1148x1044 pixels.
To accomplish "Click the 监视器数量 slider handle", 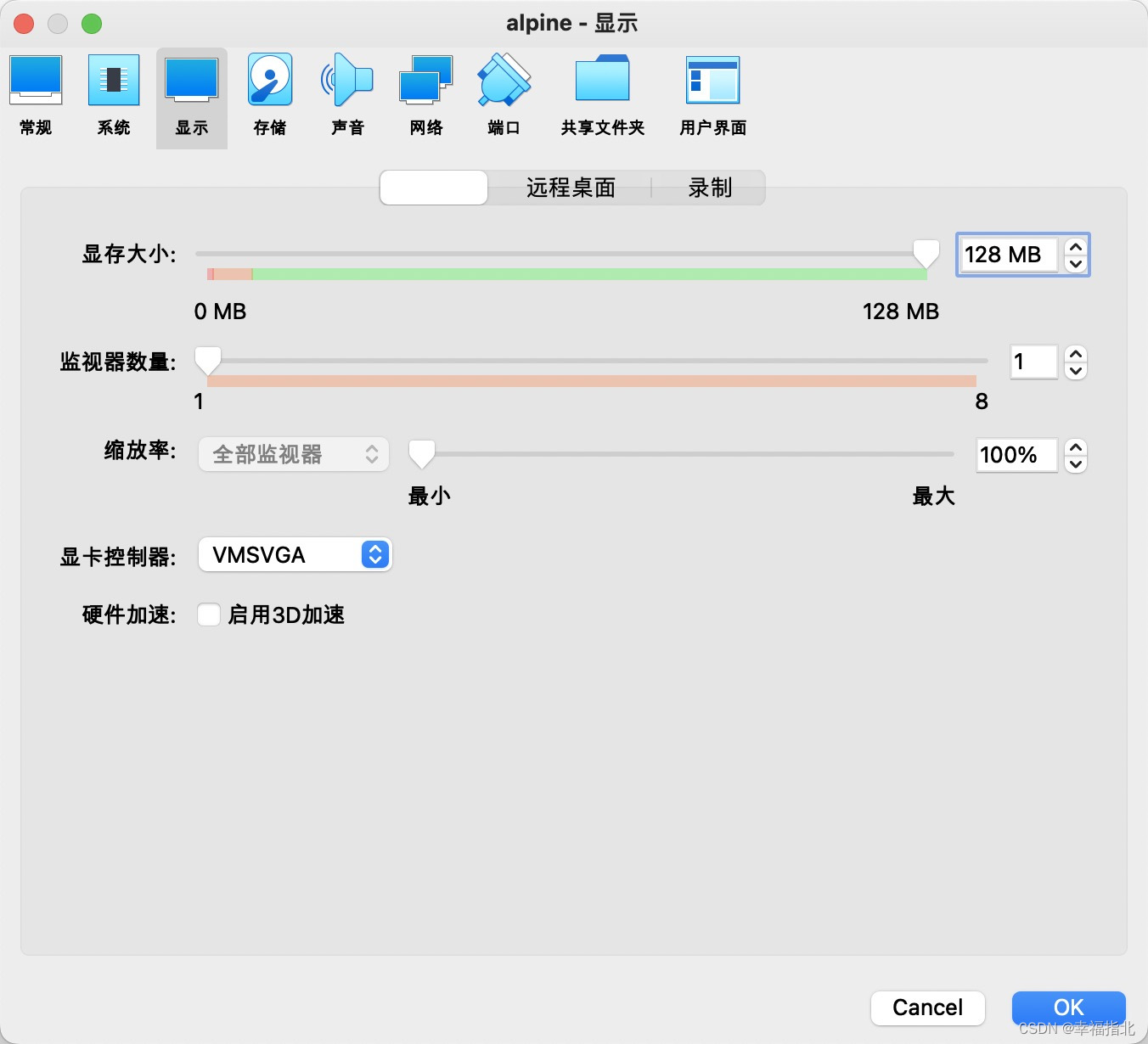I will coord(208,361).
